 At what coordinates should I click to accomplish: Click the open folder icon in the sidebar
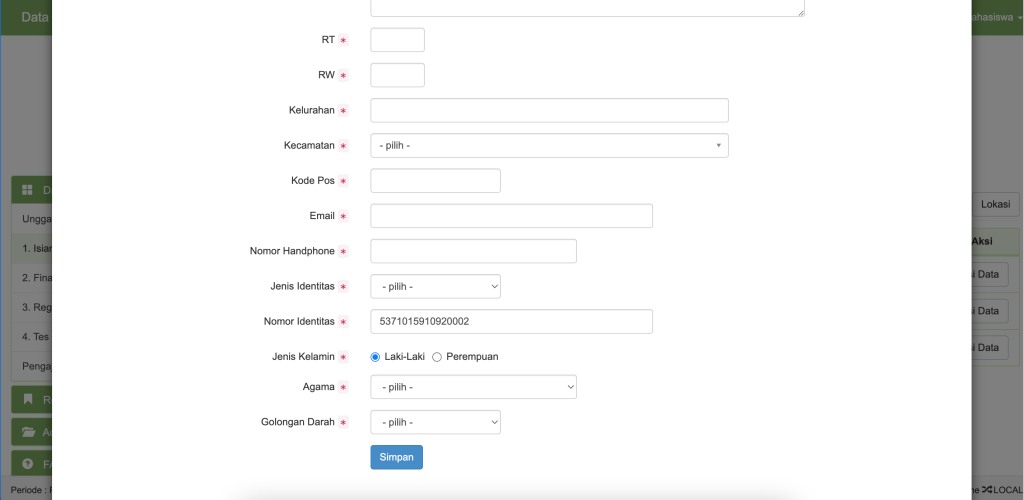28,432
